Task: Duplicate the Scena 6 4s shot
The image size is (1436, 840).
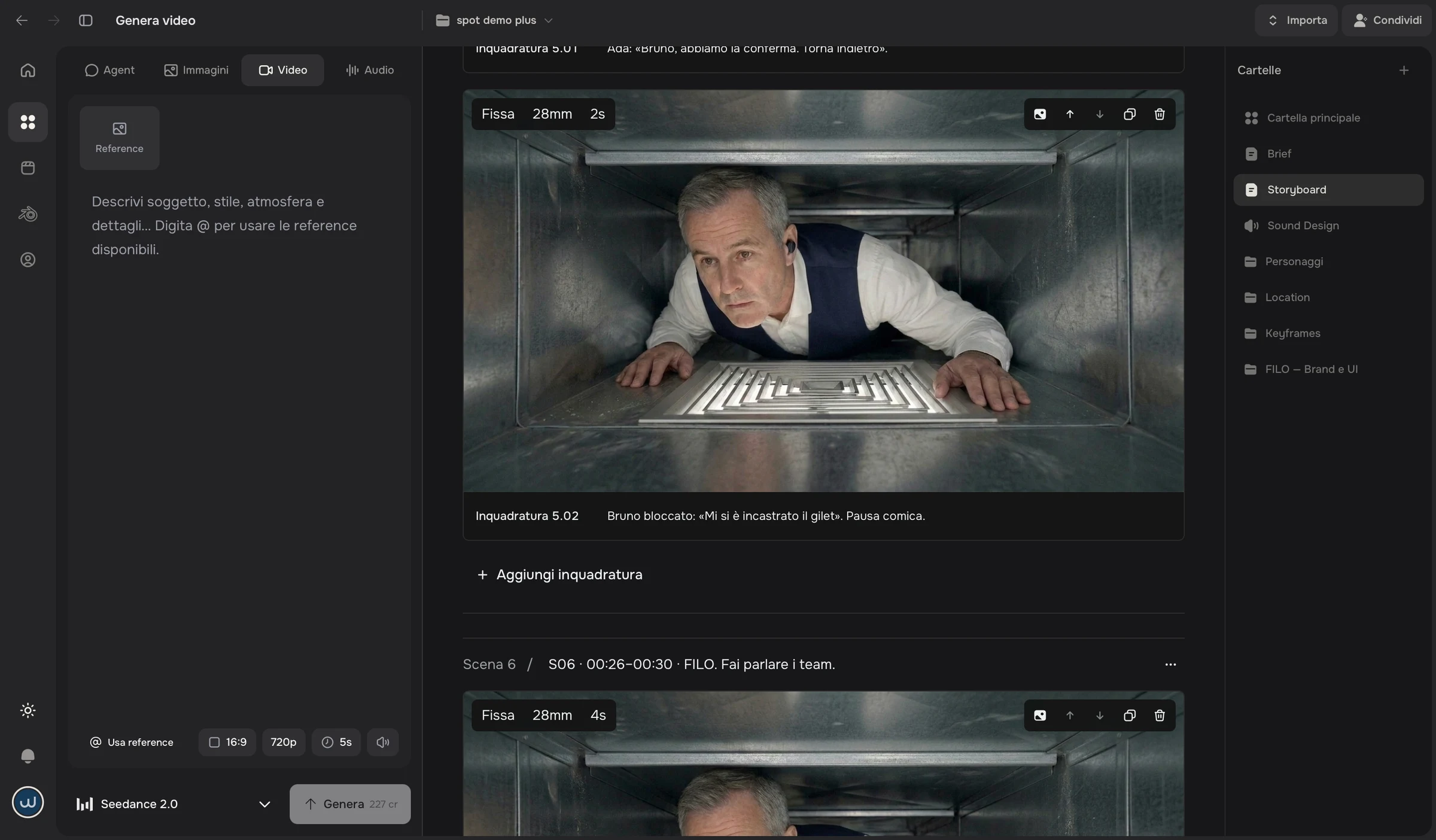Action: (1130, 716)
